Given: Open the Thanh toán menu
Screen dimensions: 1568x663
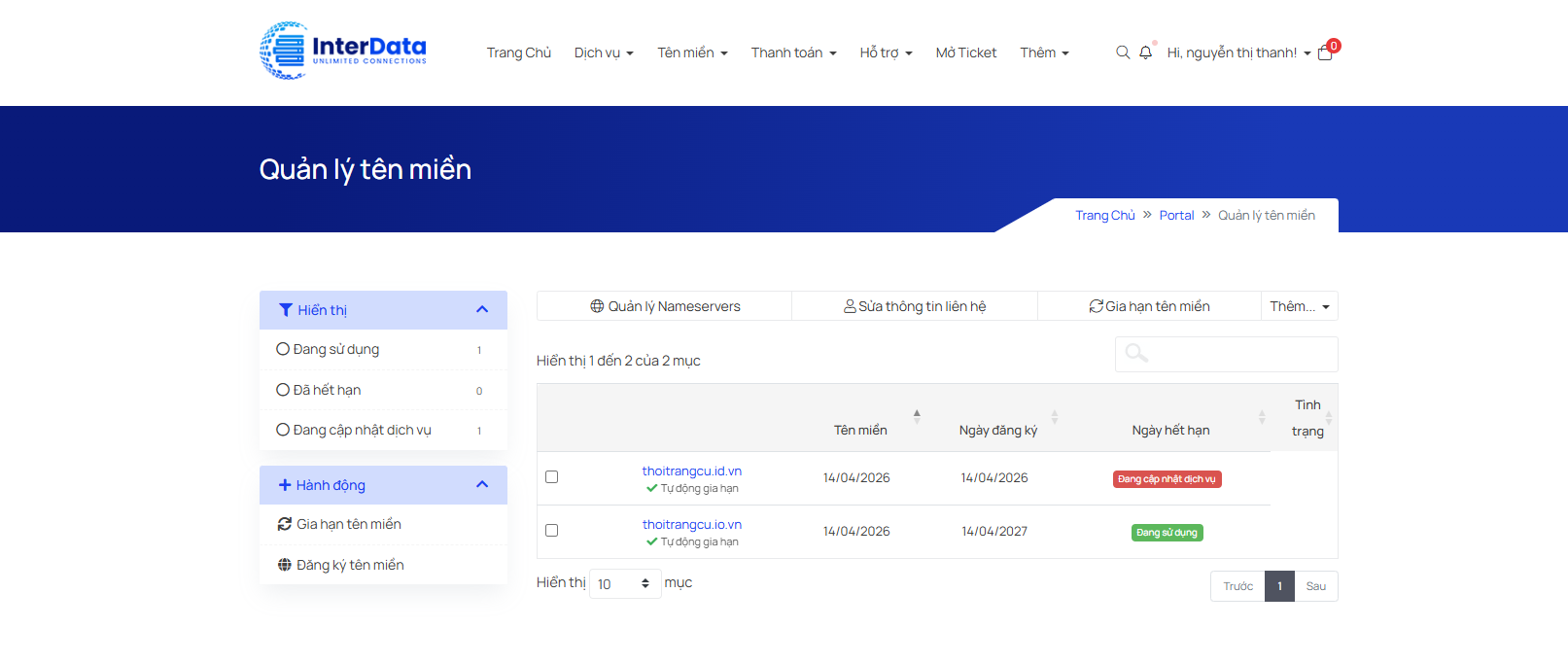Looking at the screenshot, I should [793, 52].
